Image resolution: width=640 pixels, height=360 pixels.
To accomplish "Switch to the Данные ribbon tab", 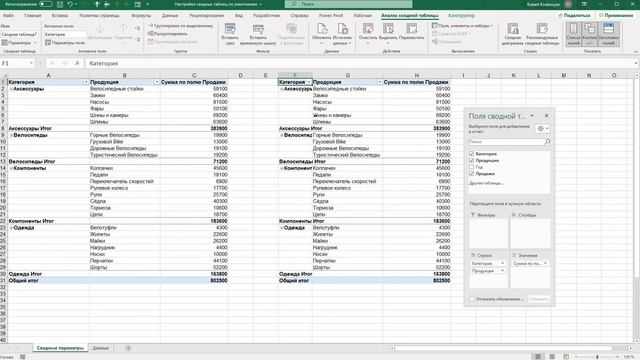I will coord(170,16).
